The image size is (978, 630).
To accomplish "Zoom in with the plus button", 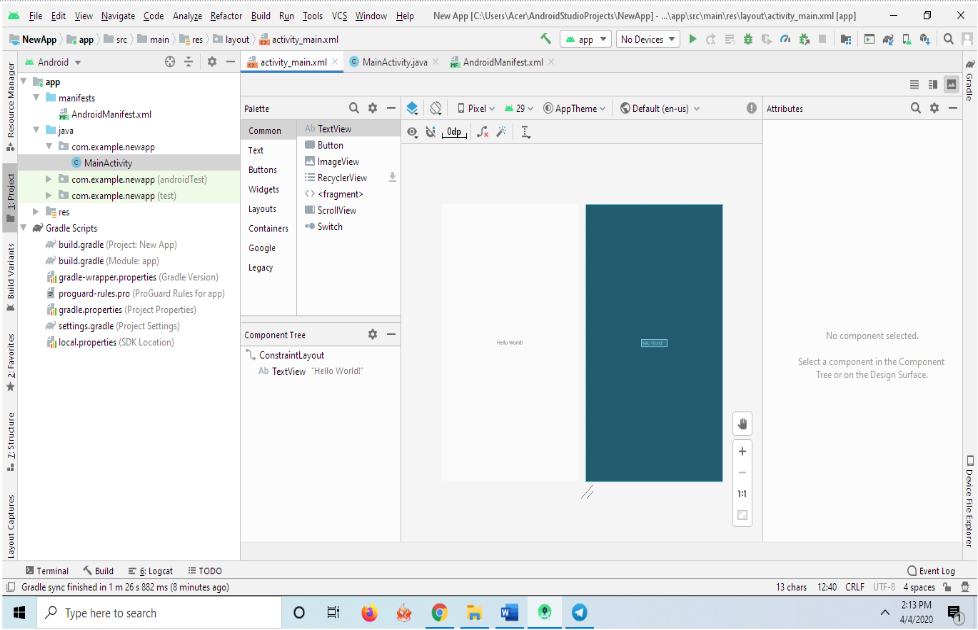I will pyautogui.click(x=742, y=451).
